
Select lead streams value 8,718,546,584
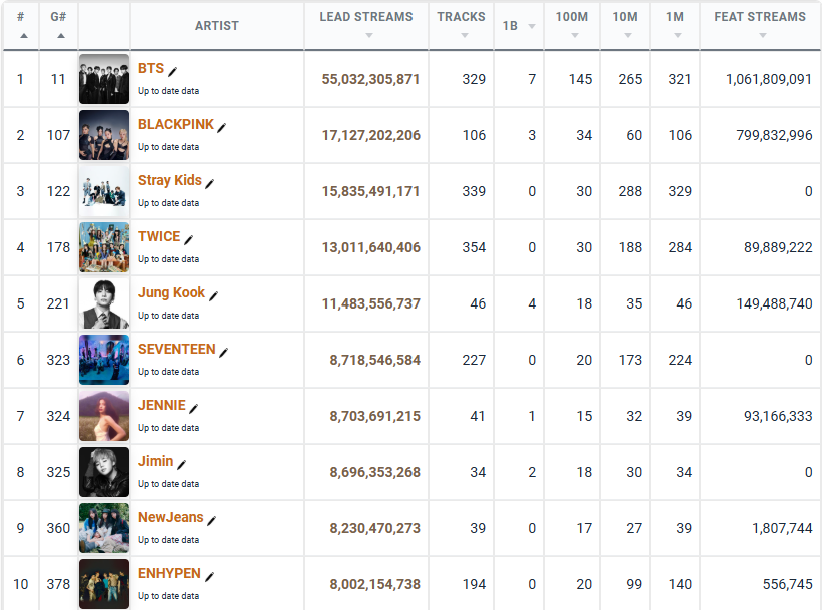click(375, 361)
